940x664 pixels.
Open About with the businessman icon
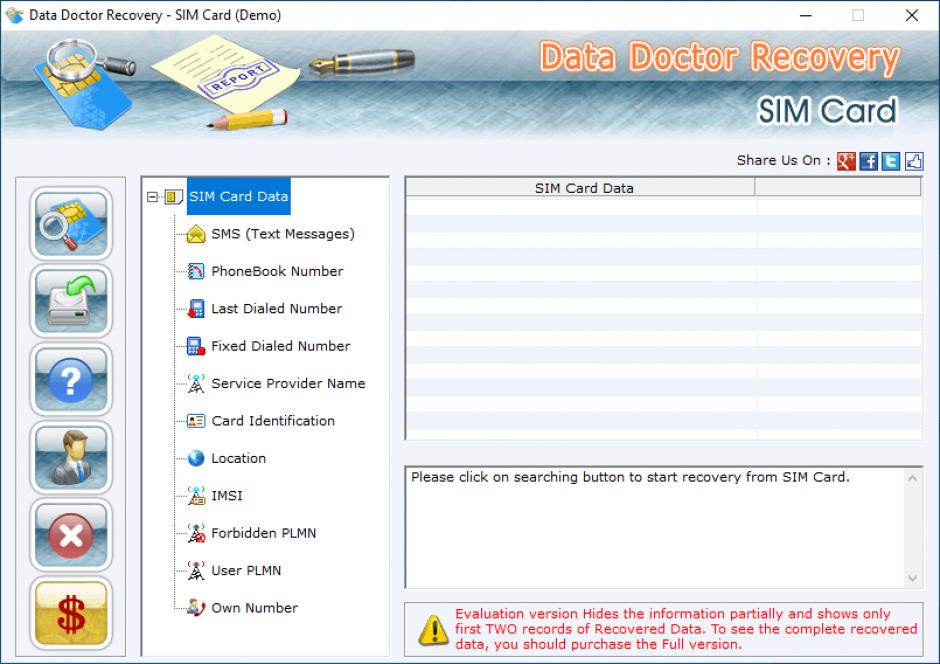click(71, 457)
